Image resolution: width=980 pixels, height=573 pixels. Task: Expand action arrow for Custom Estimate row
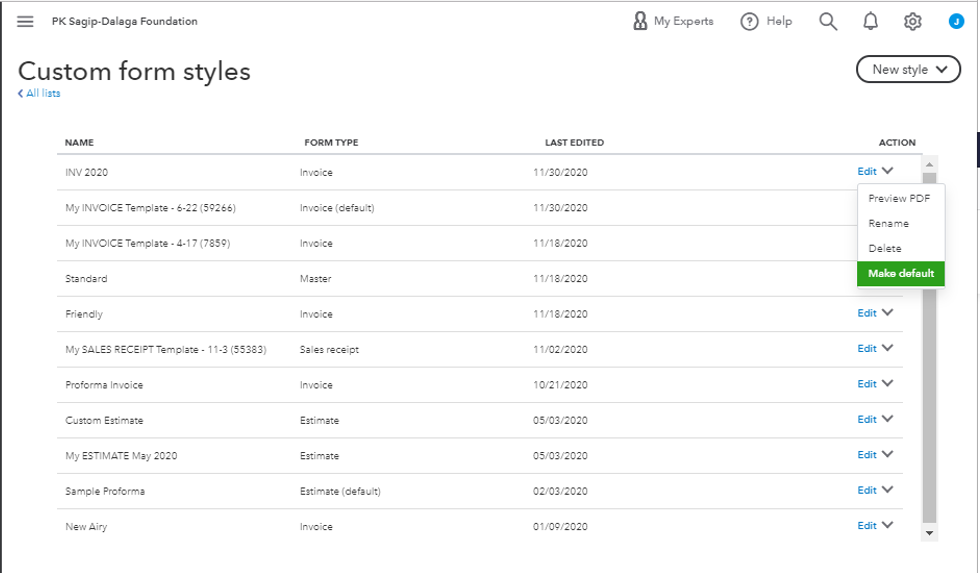click(x=888, y=419)
